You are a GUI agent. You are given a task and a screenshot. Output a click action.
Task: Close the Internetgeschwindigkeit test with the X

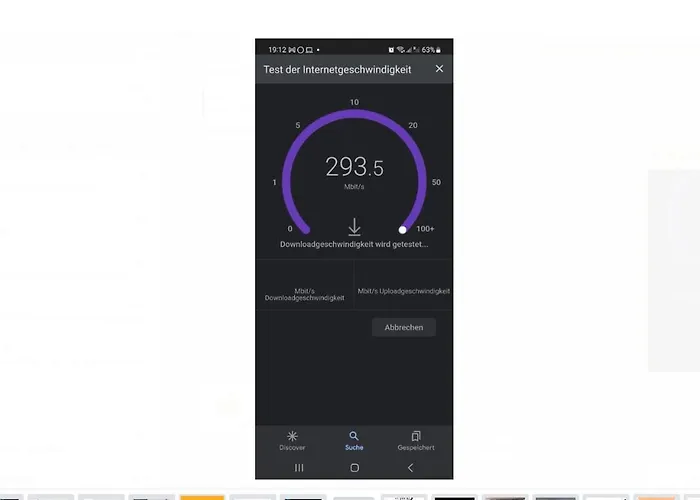(439, 69)
